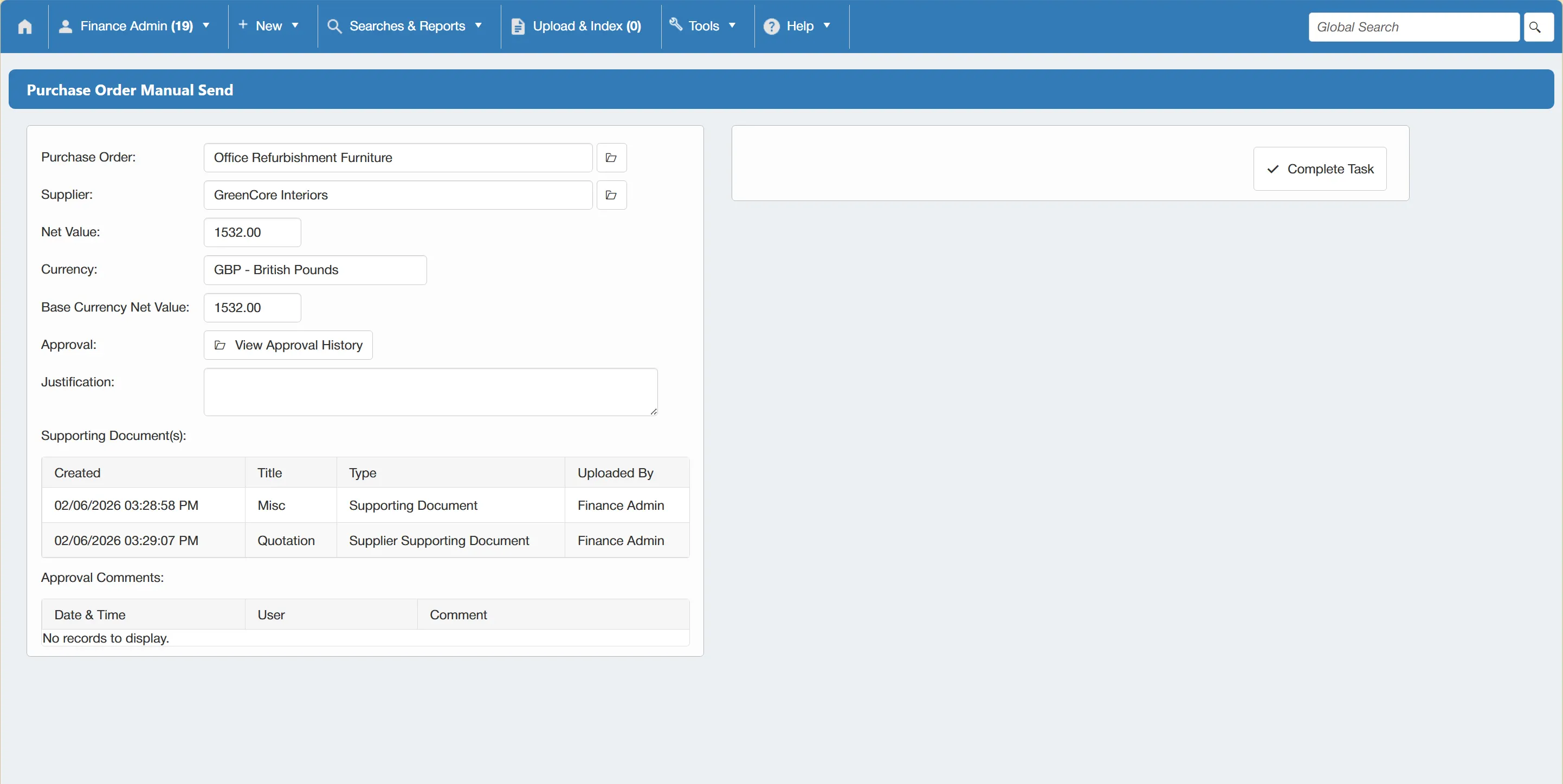Open folder icon beside Purchase Order field
Image resolution: width=1563 pixels, height=784 pixels.
611,158
